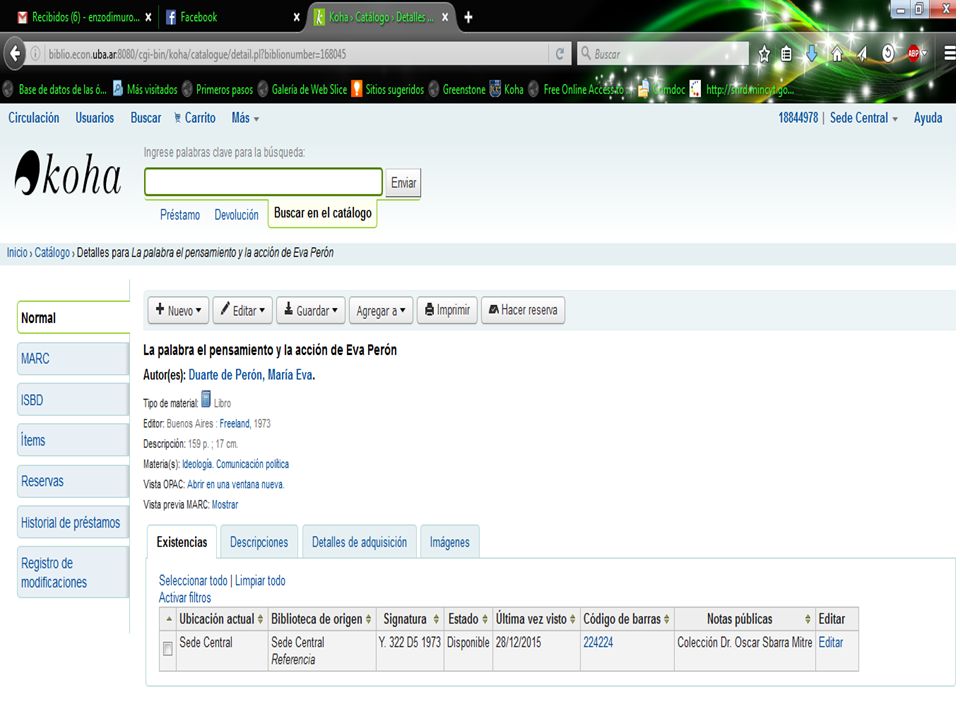
Task: Open the MARC view in the sidebar
Action: [73, 359]
